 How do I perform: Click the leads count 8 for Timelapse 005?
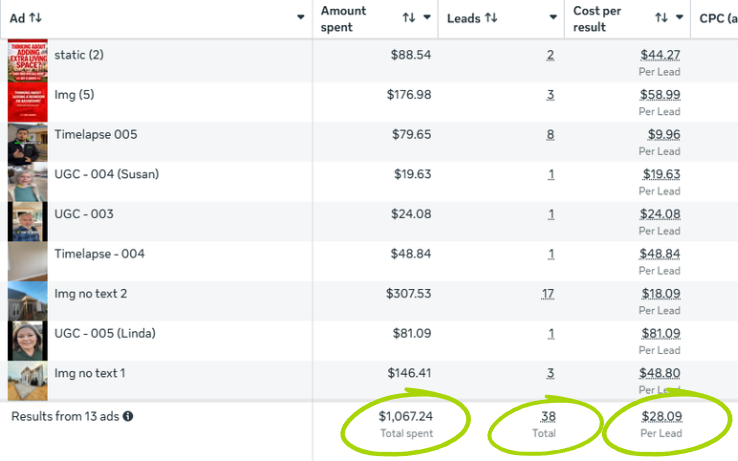click(550, 135)
